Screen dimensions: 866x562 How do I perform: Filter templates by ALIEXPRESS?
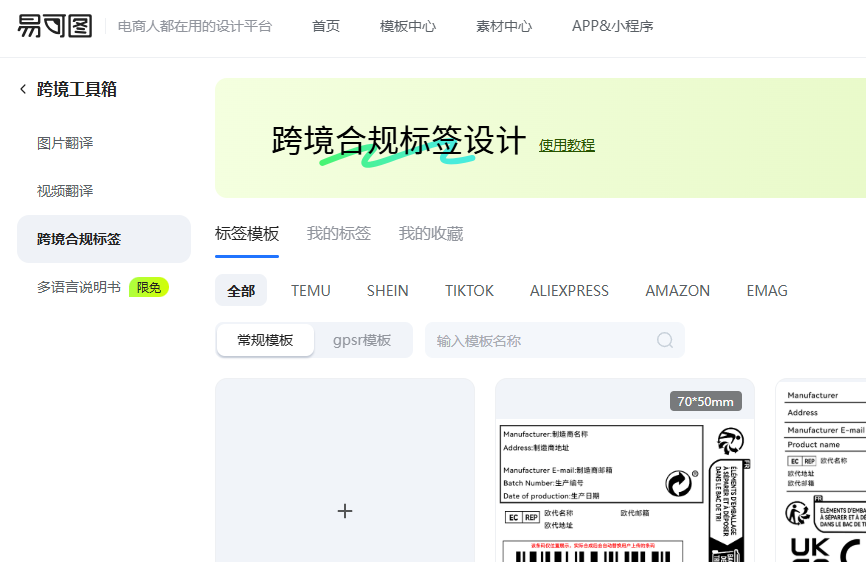tap(569, 290)
